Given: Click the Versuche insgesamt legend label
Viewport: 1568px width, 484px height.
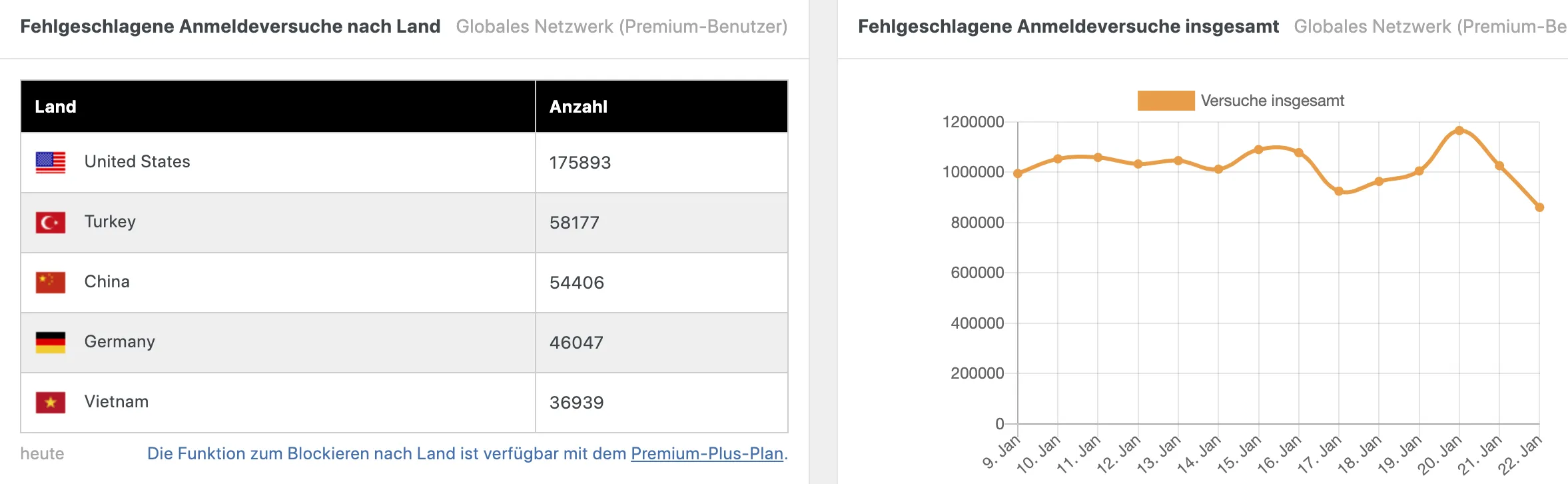Looking at the screenshot, I should [x=1272, y=101].
